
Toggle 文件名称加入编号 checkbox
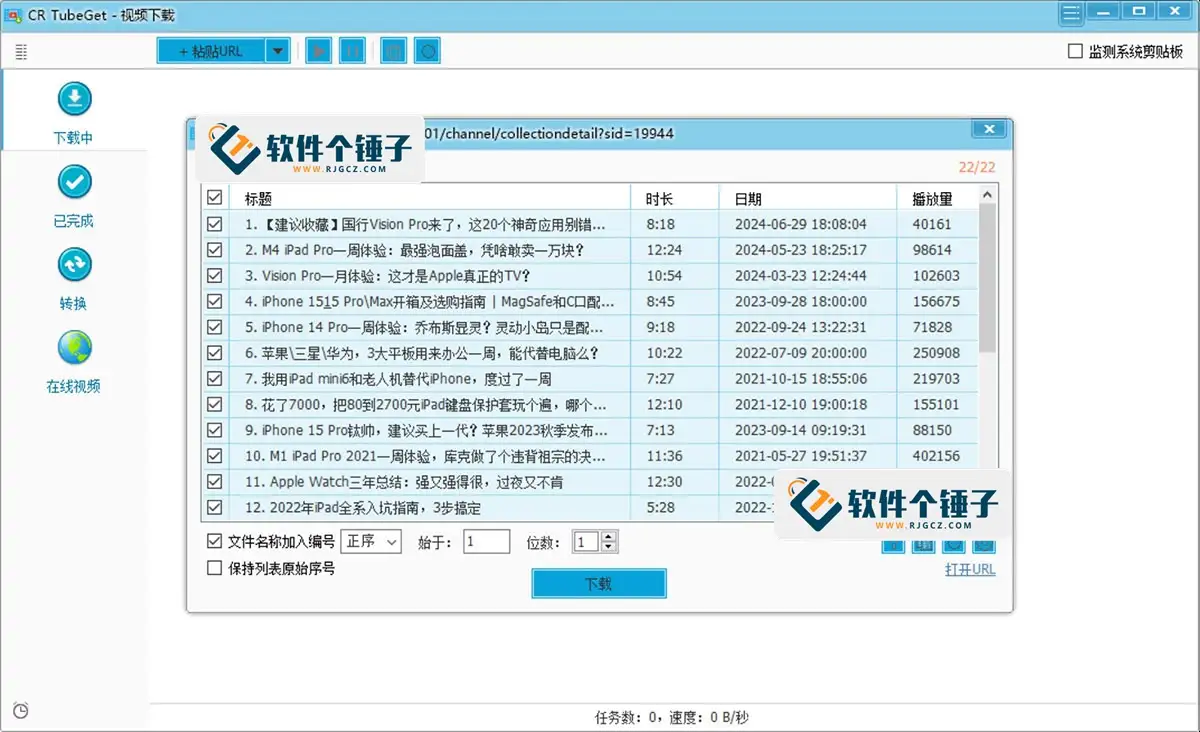(214, 541)
